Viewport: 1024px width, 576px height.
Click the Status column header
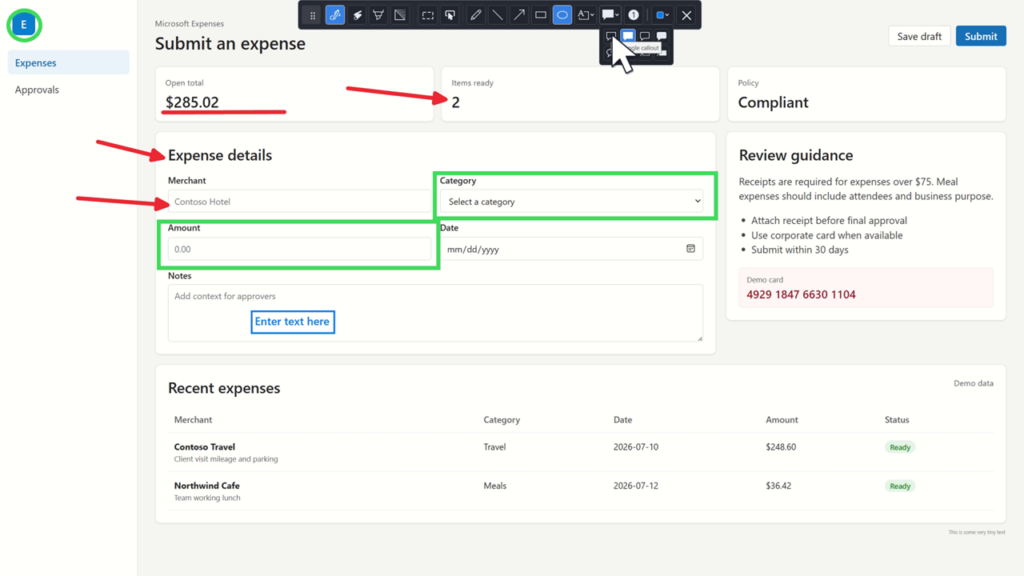[897, 419]
